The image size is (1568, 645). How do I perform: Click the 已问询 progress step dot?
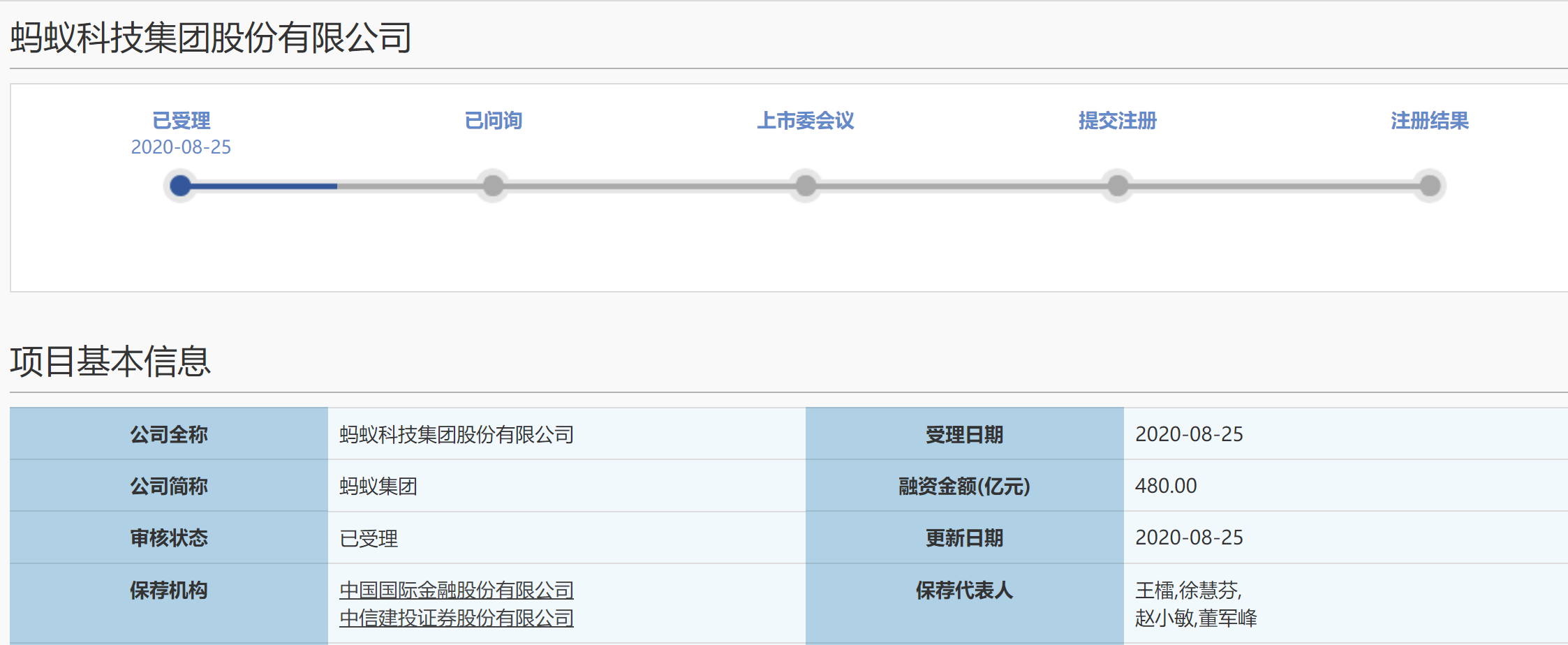click(493, 186)
